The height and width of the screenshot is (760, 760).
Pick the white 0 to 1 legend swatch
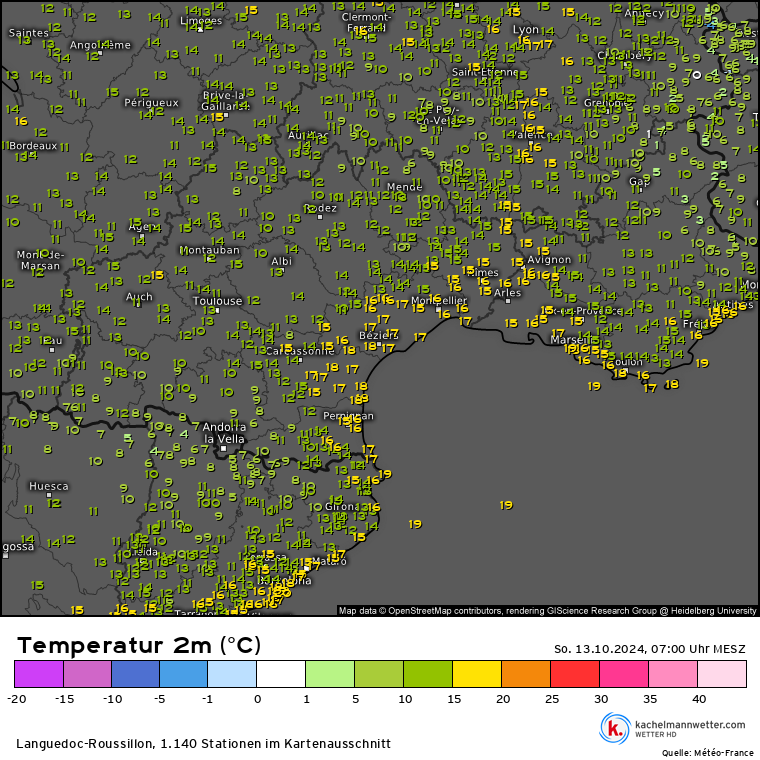coord(281,674)
